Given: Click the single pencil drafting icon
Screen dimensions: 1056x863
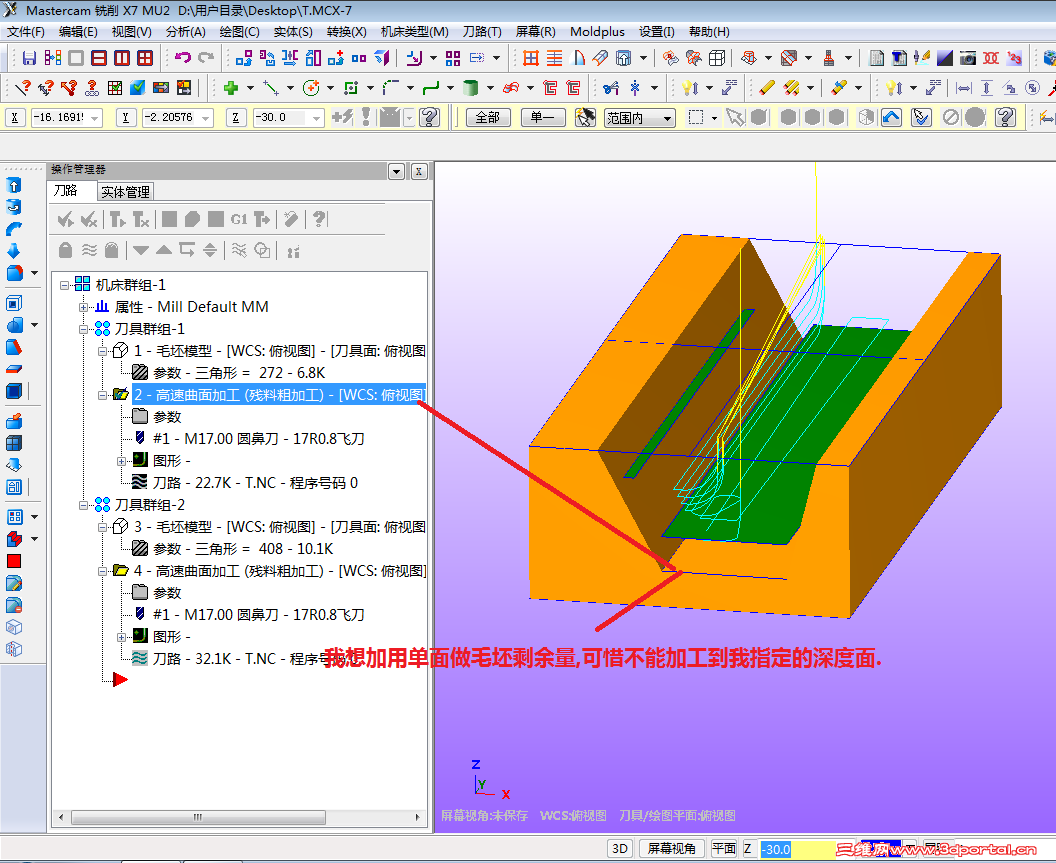Looking at the screenshot, I should tap(766, 88).
